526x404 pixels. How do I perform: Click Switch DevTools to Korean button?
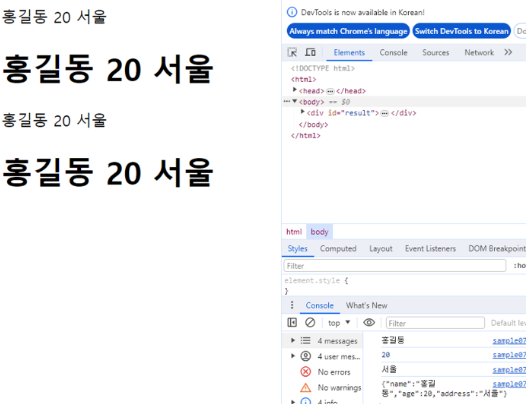pyautogui.click(x=461, y=31)
